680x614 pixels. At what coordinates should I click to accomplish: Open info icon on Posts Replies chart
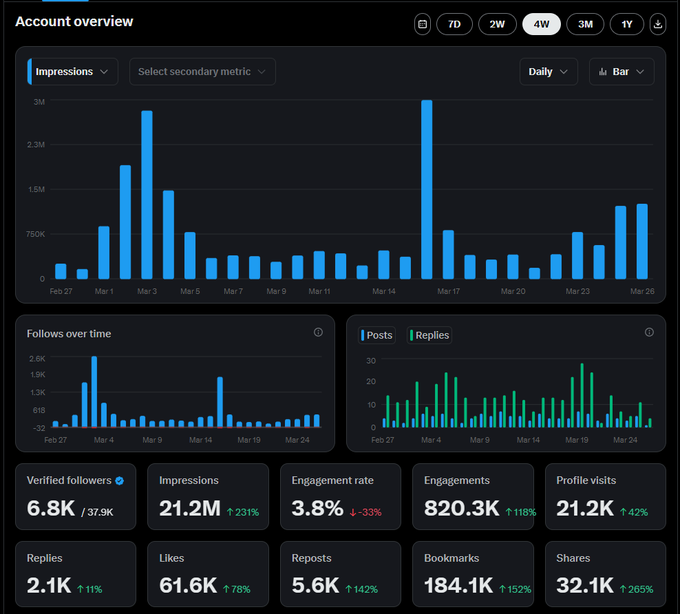click(649, 332)
